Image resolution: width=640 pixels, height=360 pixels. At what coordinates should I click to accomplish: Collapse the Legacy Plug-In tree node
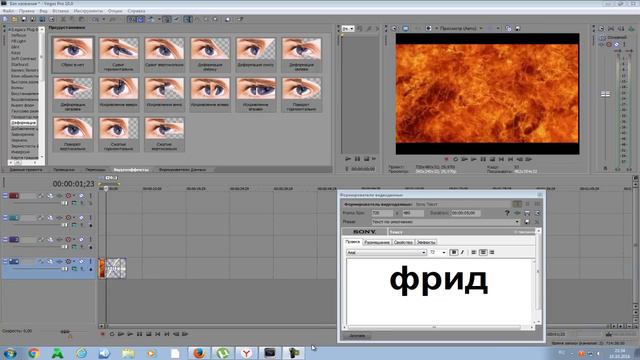10,30
